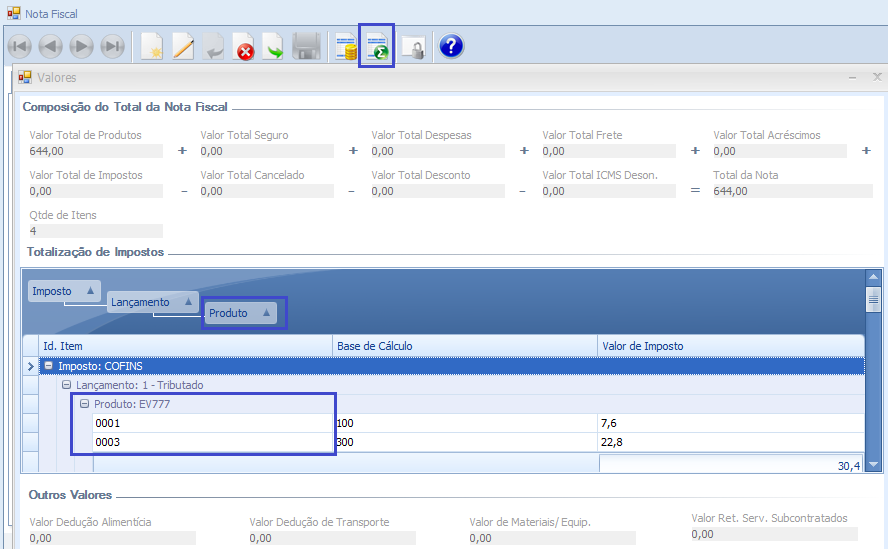Click the delete record red X icon

pos(244,47)
